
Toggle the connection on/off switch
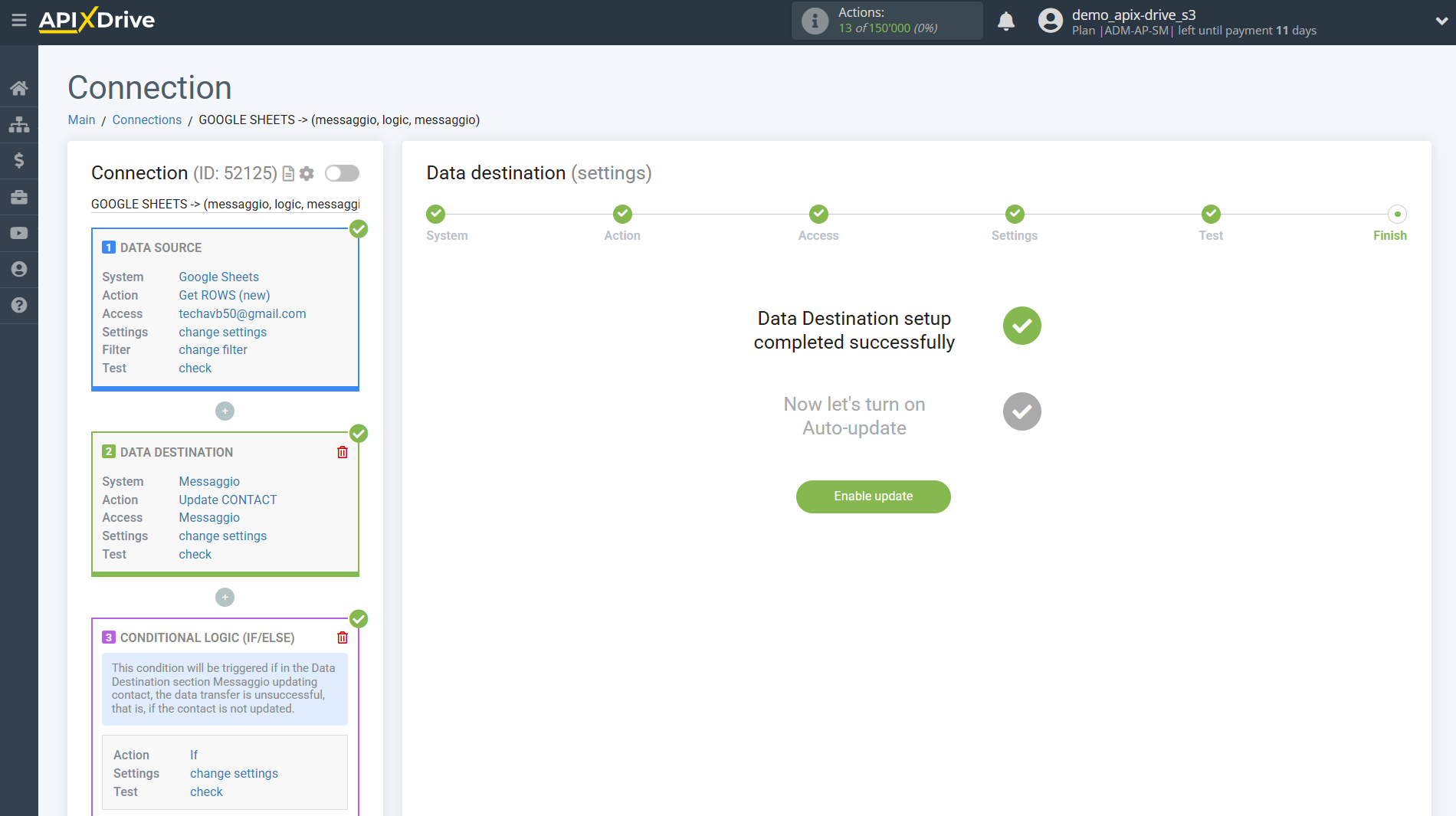click(x=342, y=173)
